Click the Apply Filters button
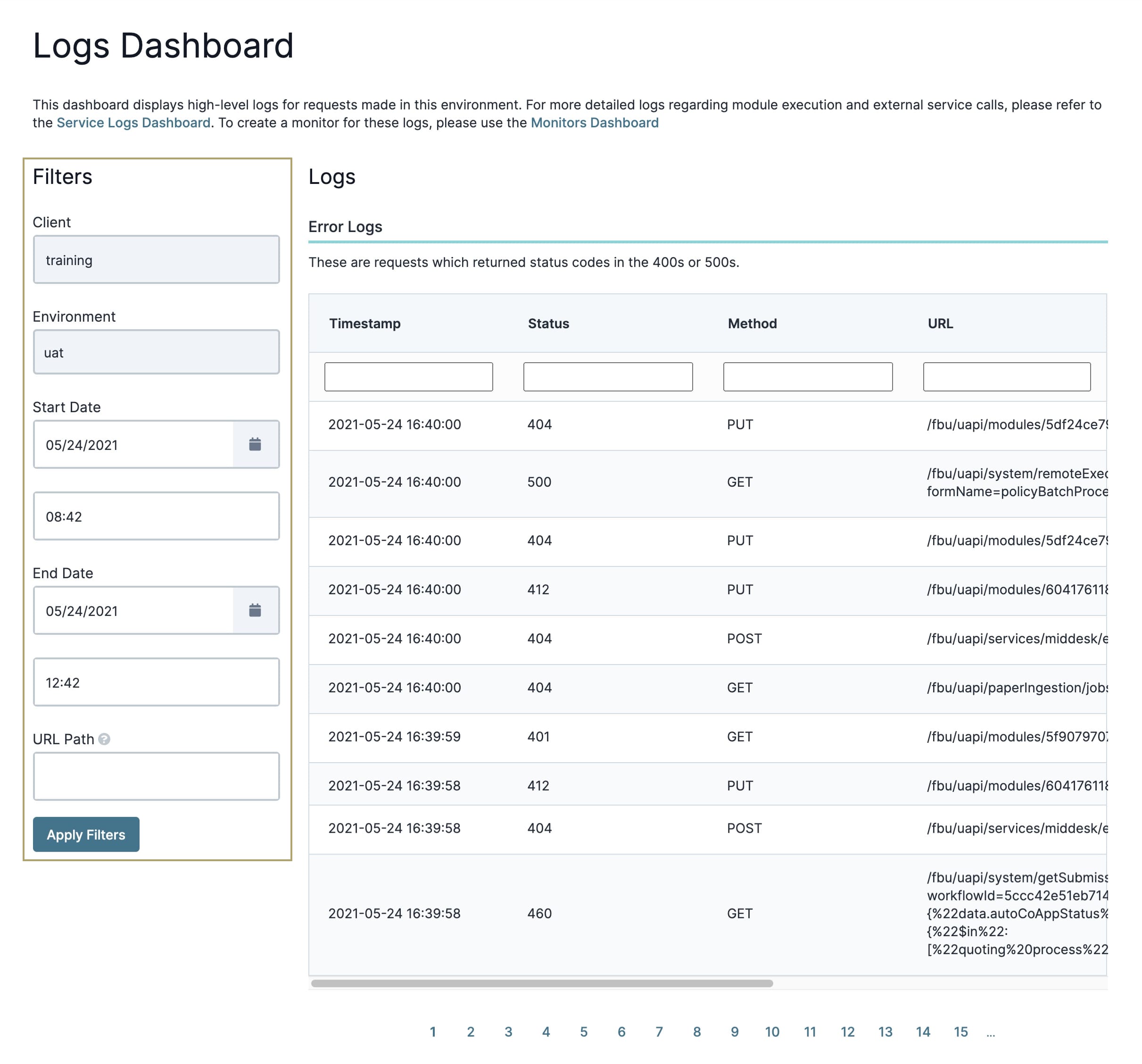Image resolution: width=1142 pixels, height=1064 pixels. coord(86,834)
